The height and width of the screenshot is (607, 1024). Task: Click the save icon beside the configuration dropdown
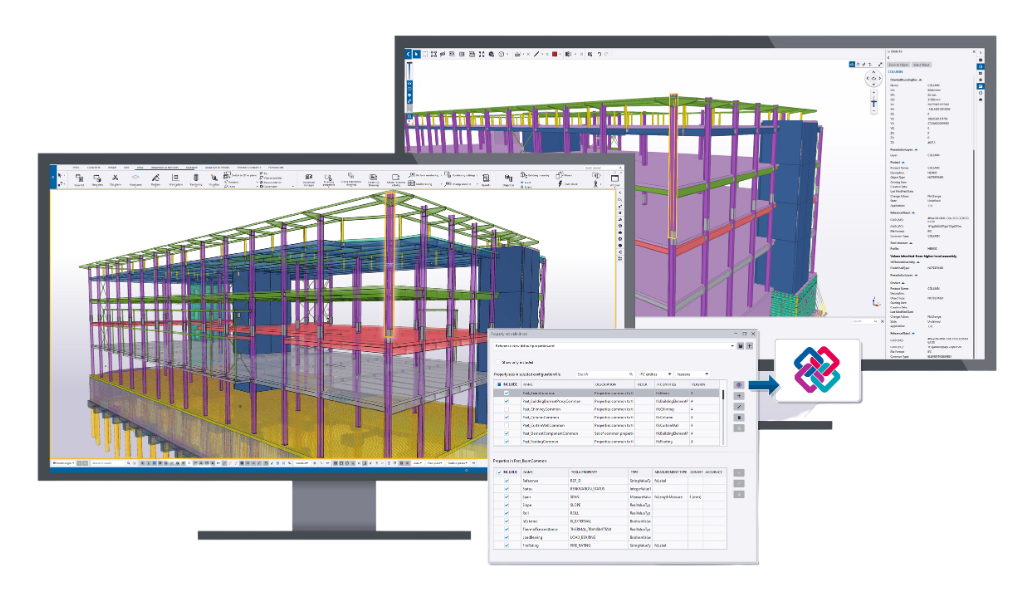[741, 346]
